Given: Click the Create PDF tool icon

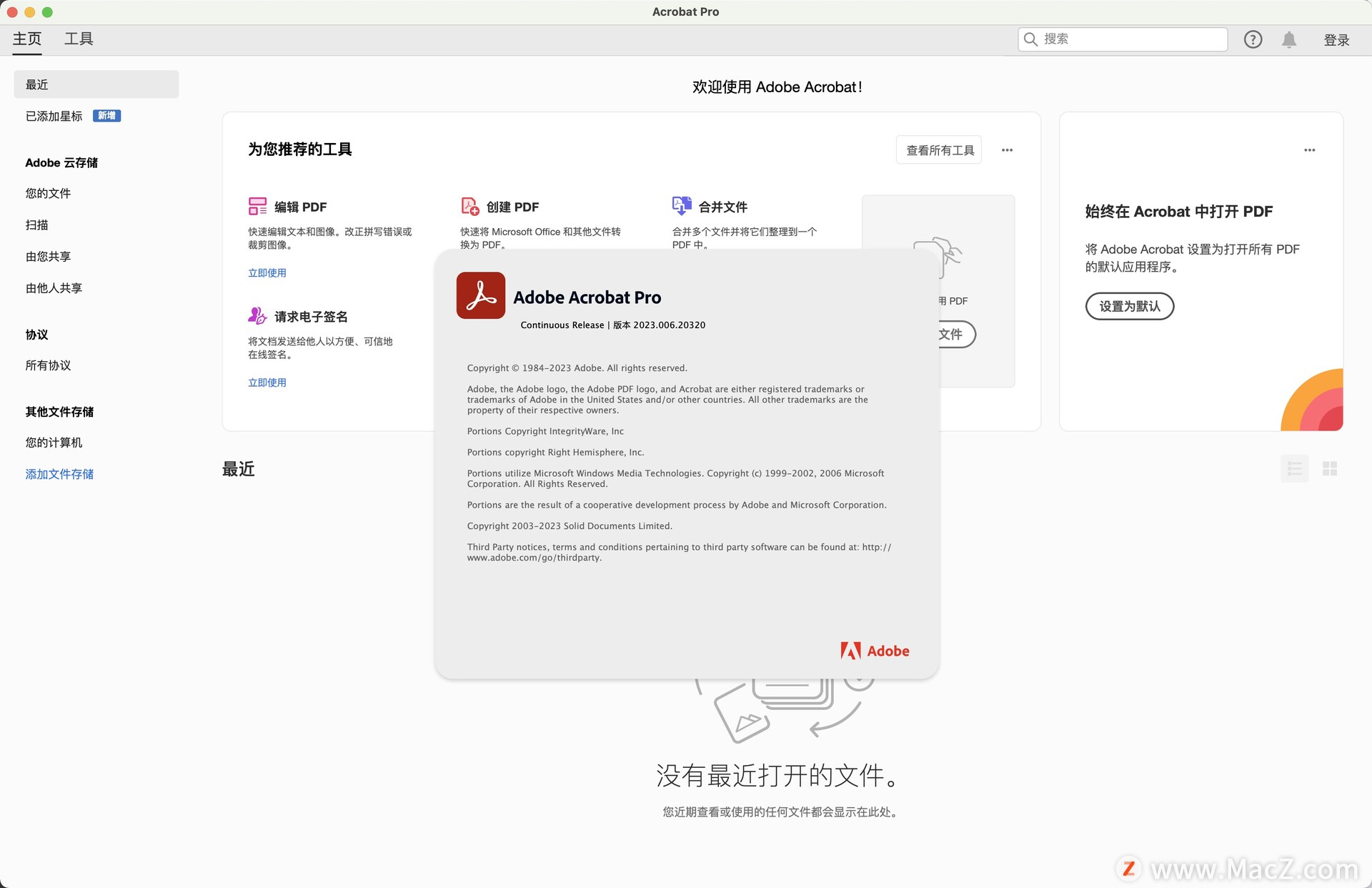Looking at the screenshot, I should coord(469,207).
